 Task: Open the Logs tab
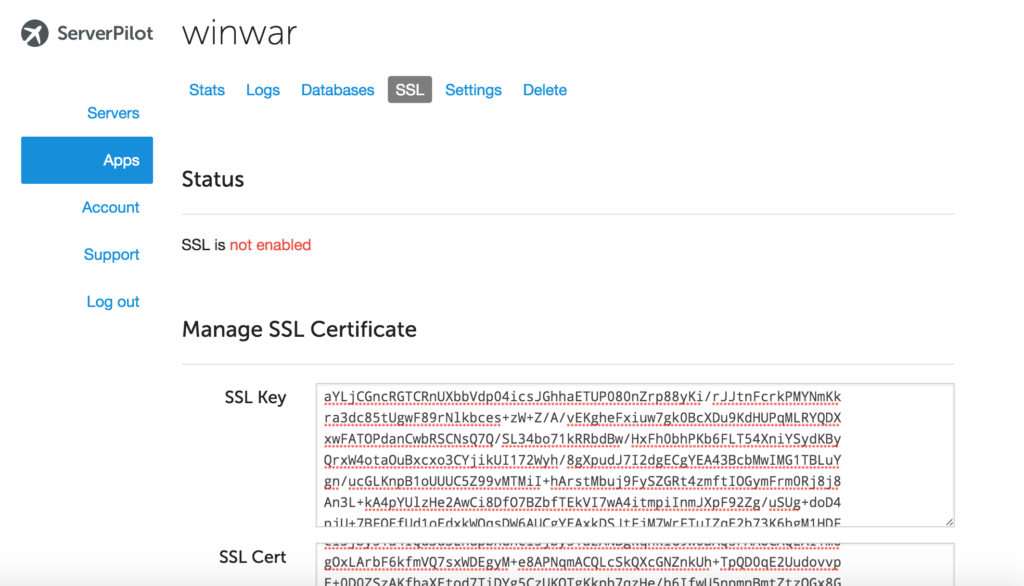coord(263,90)
